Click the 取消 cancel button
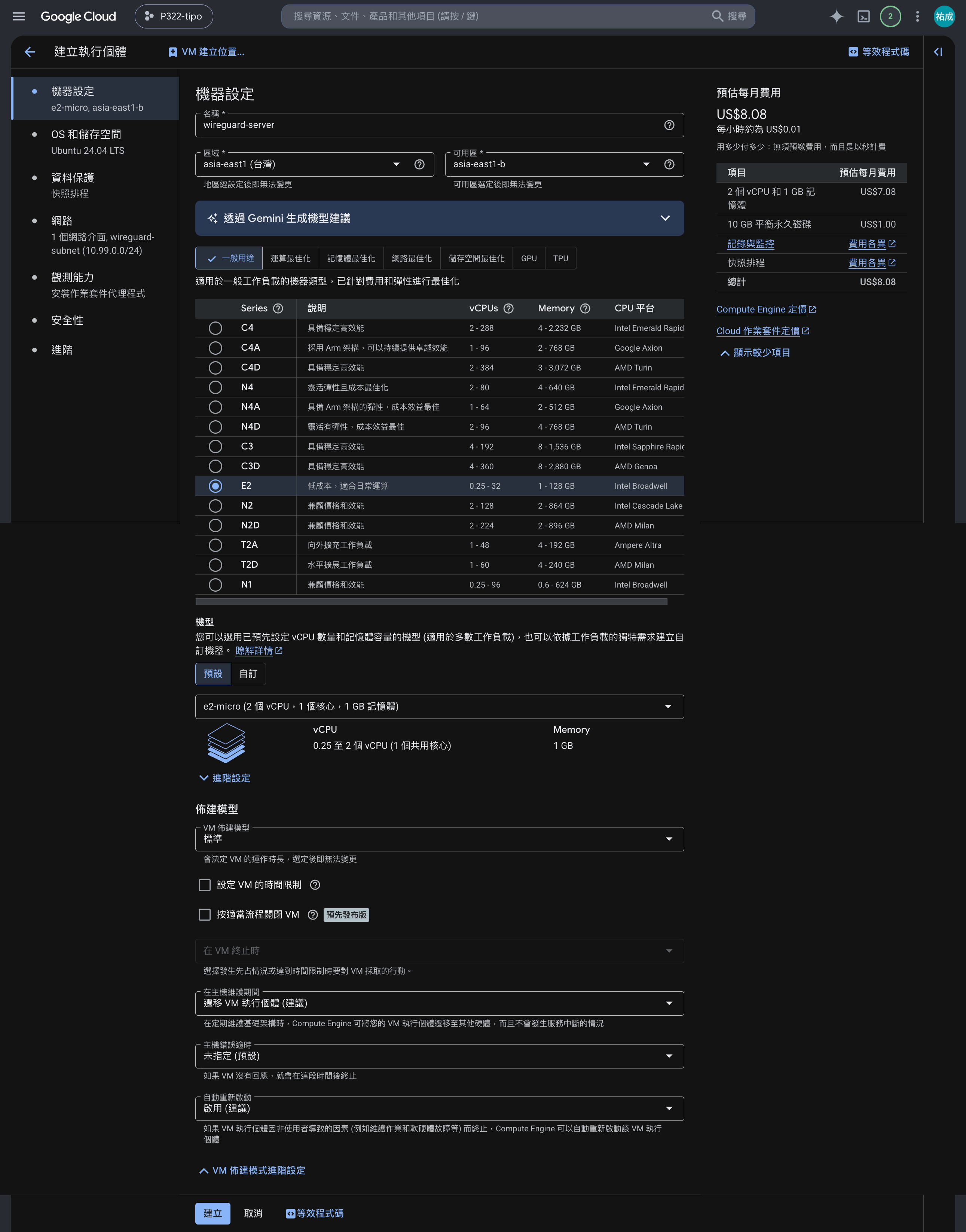The width and height of the screenshot is (966, 1232). 253,1213
